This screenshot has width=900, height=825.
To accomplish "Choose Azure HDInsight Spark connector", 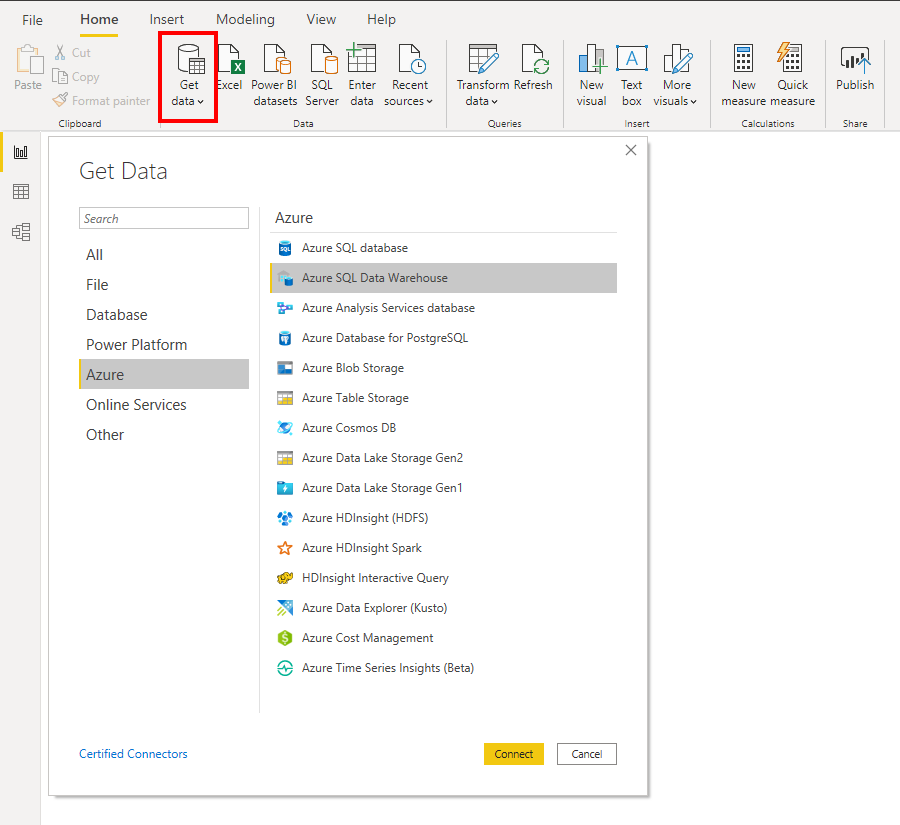I will [443, 548].
